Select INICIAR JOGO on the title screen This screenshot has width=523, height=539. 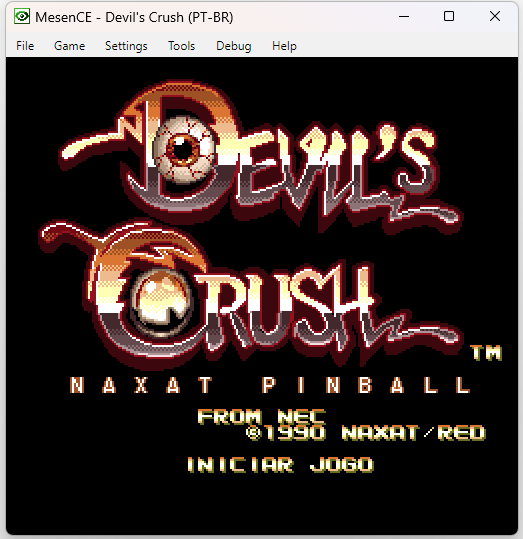point(281,465)
